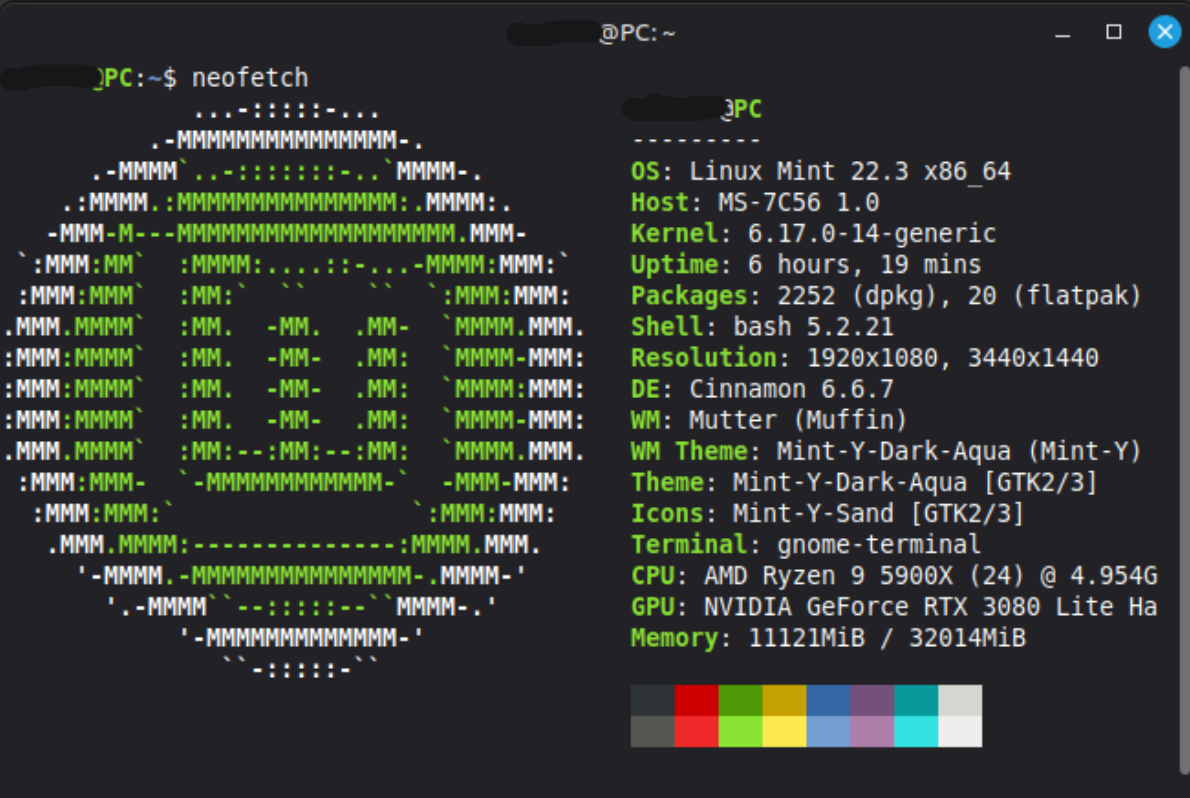Click the 'Uptime: 6 hours, 19 mins' line
This screenshot has height=798, width=1190.
[x=806, y=265]
